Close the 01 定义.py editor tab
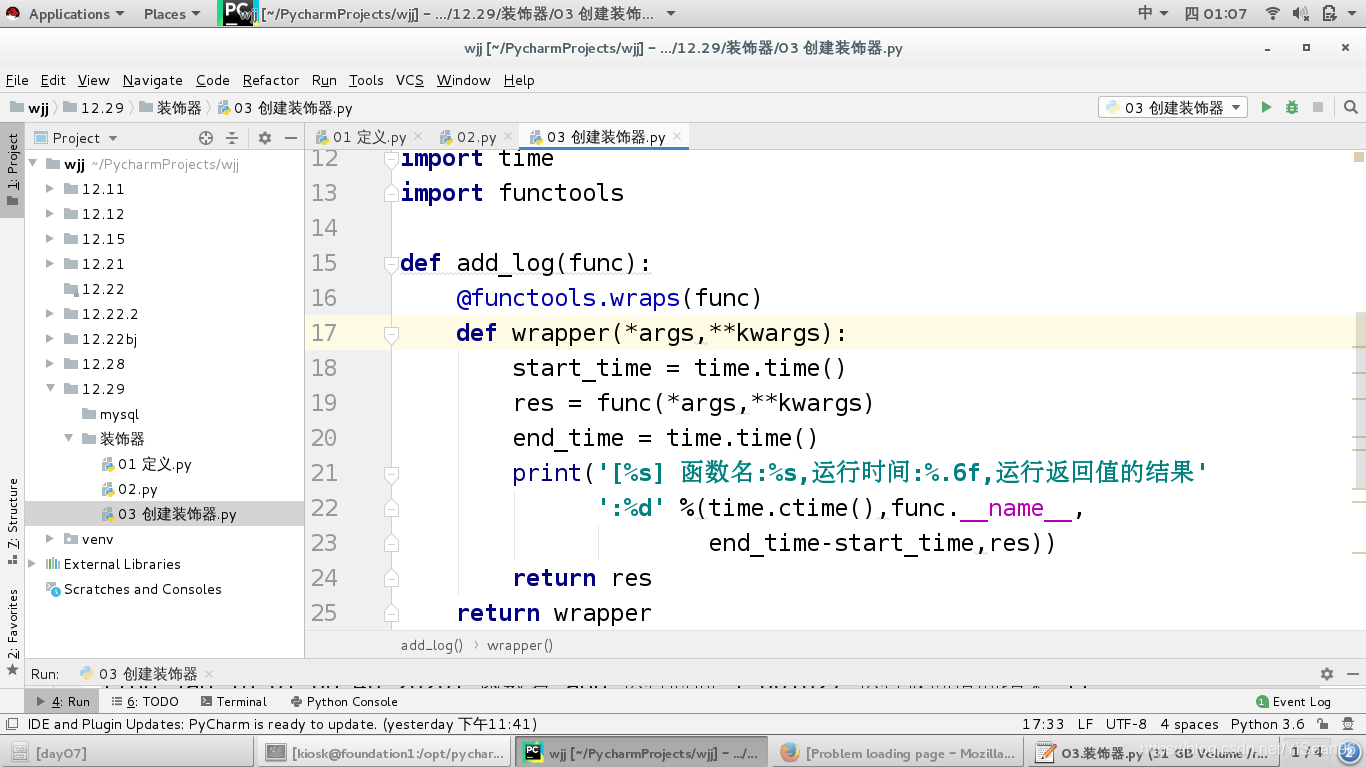This screenshot has height=768, width=1366. tap(418, 136)
